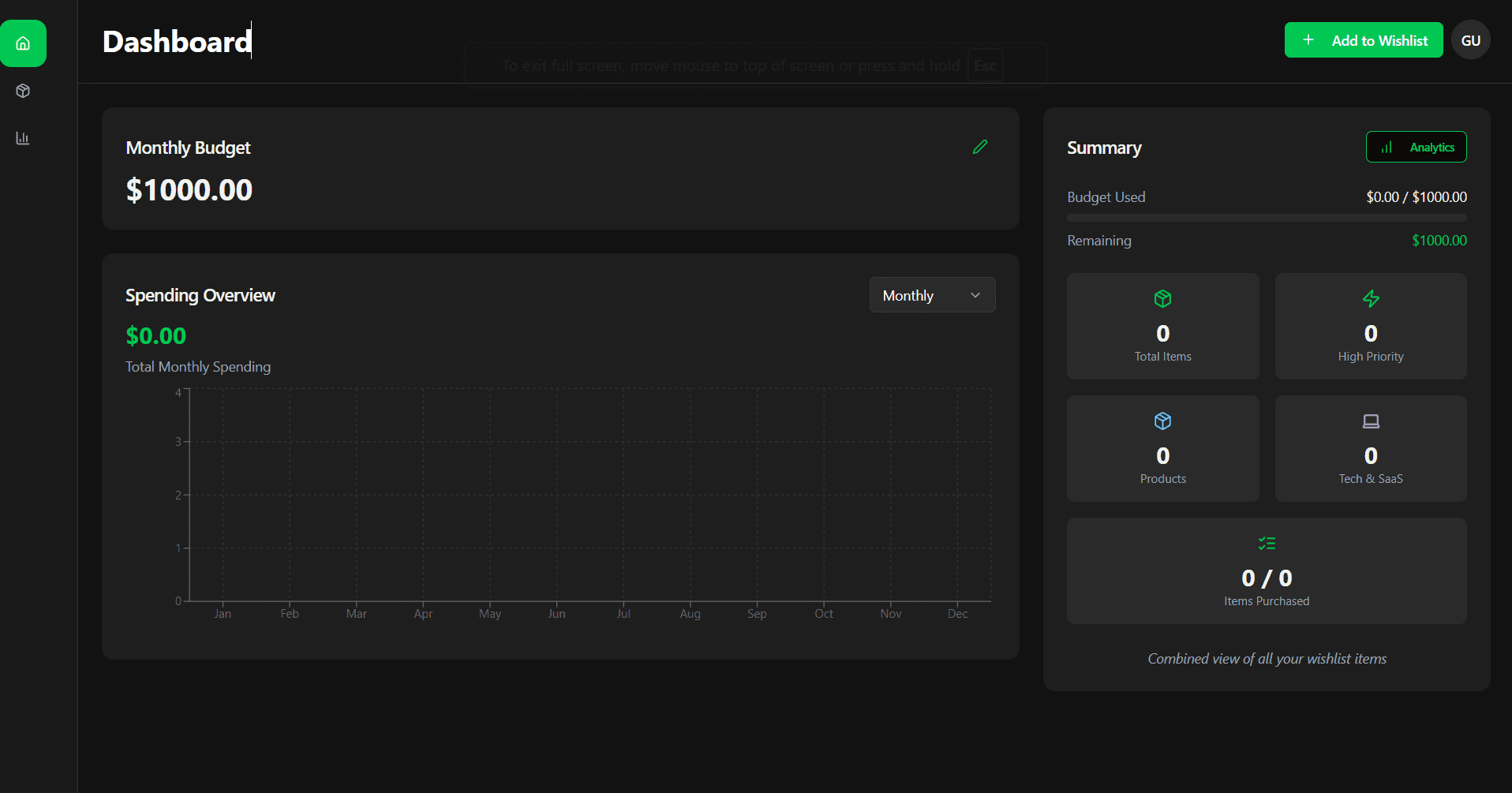Select the Dashboard heading
This screenshot has width=1512, height=793.
point(176,41)
